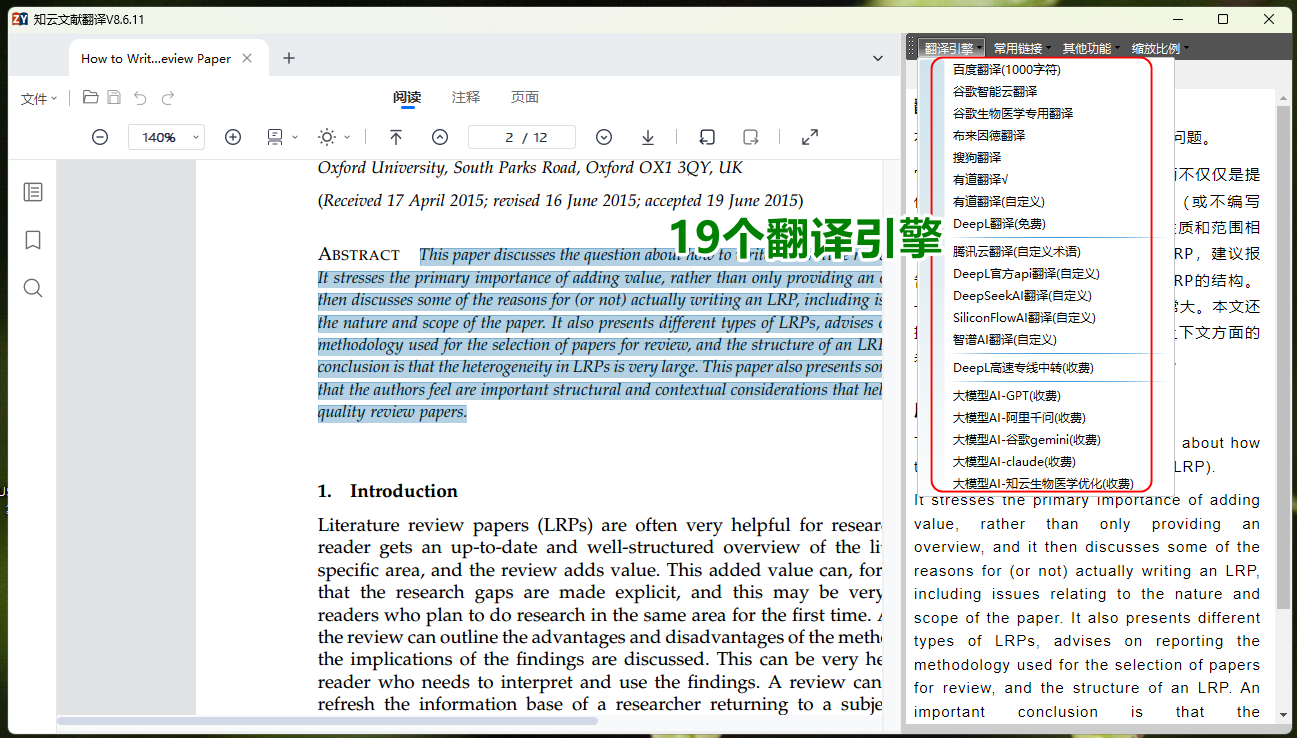1297x738 pixels.
Task: Zoom out with the minus circle icon
Action: 100,137
